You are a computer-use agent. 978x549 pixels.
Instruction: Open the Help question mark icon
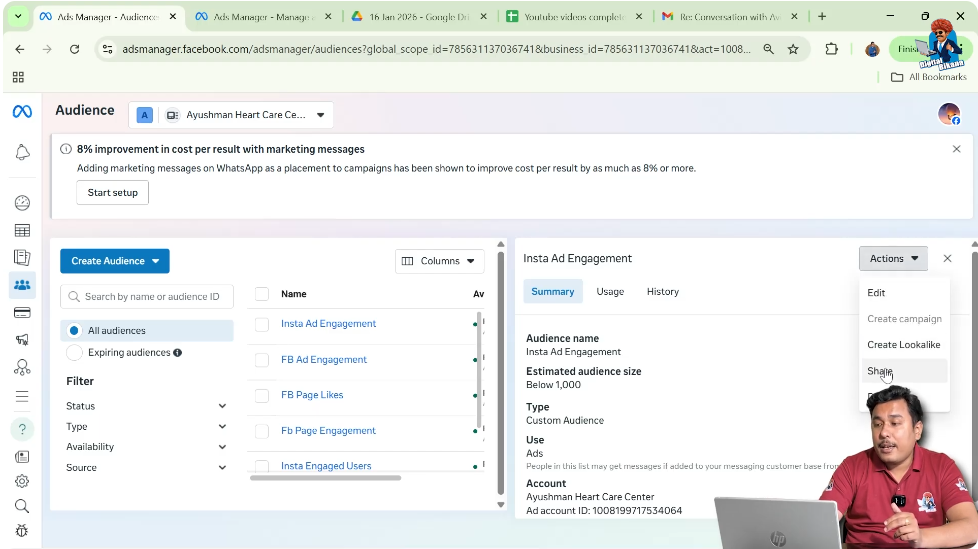tap(22, 429)
